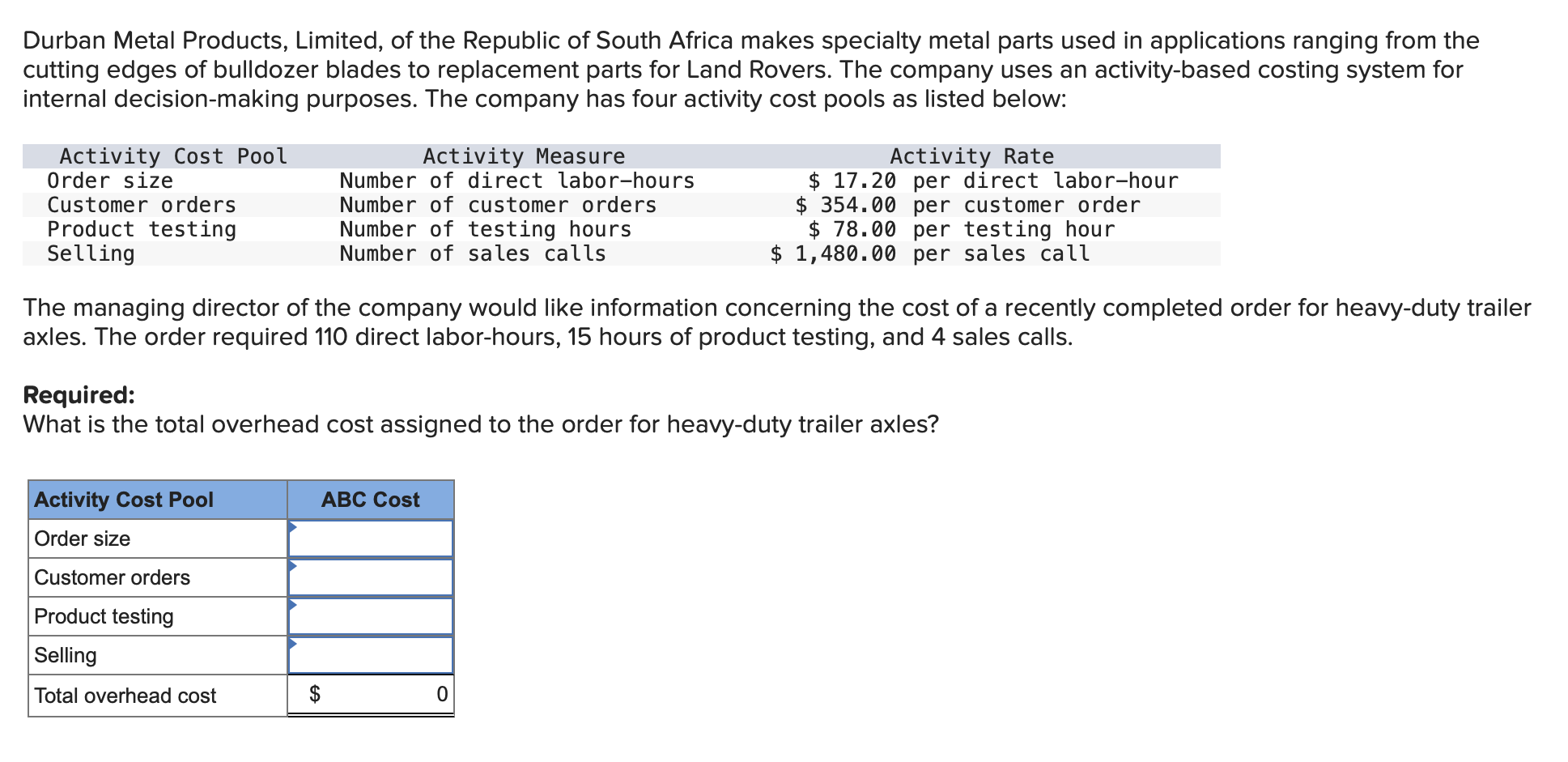Select the ABC Cost column header
Viewport: 1568px width, 762px height.
pos(370,499)
